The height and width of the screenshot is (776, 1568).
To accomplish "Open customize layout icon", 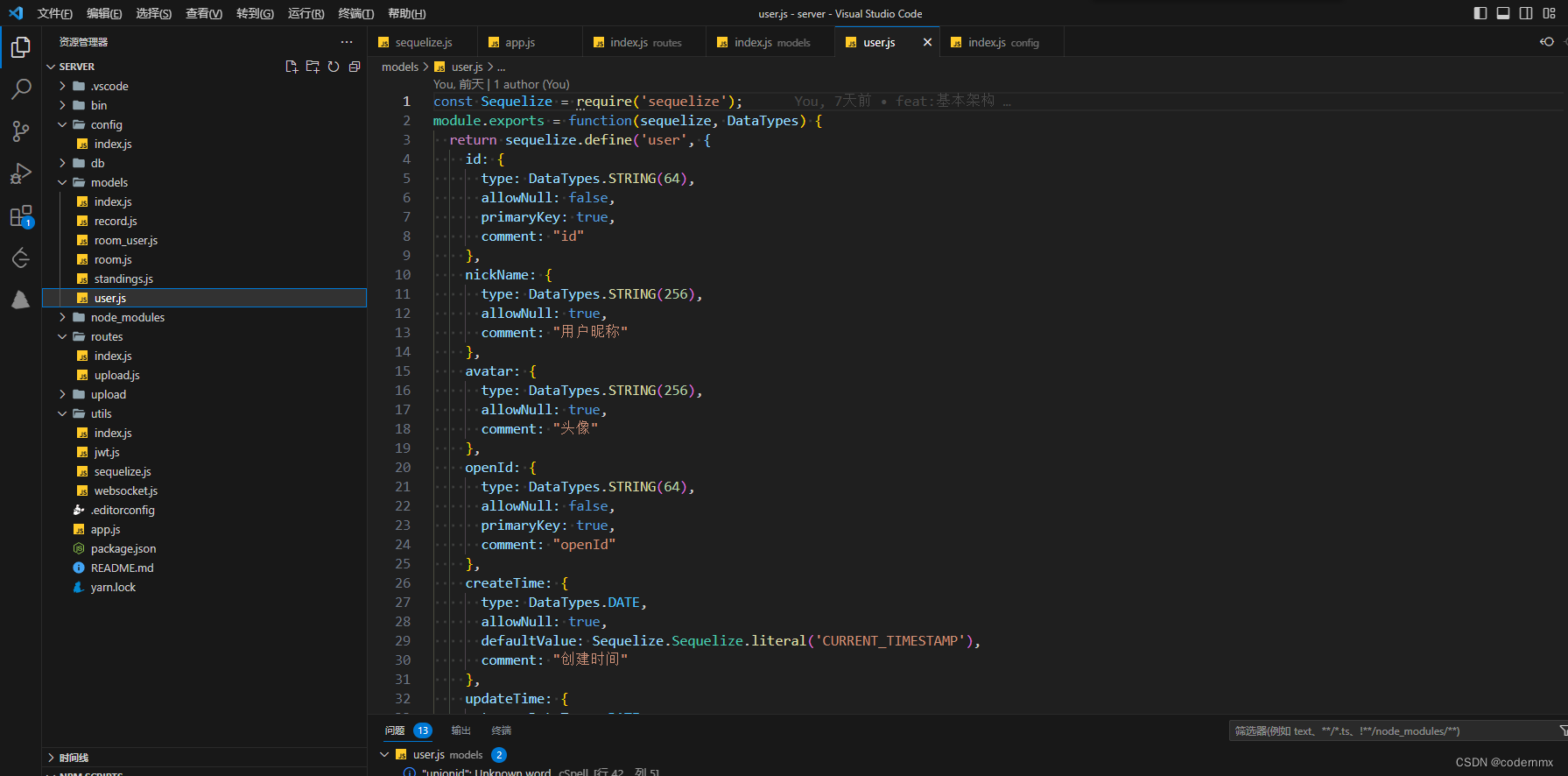I will [x=1550, y=13].
